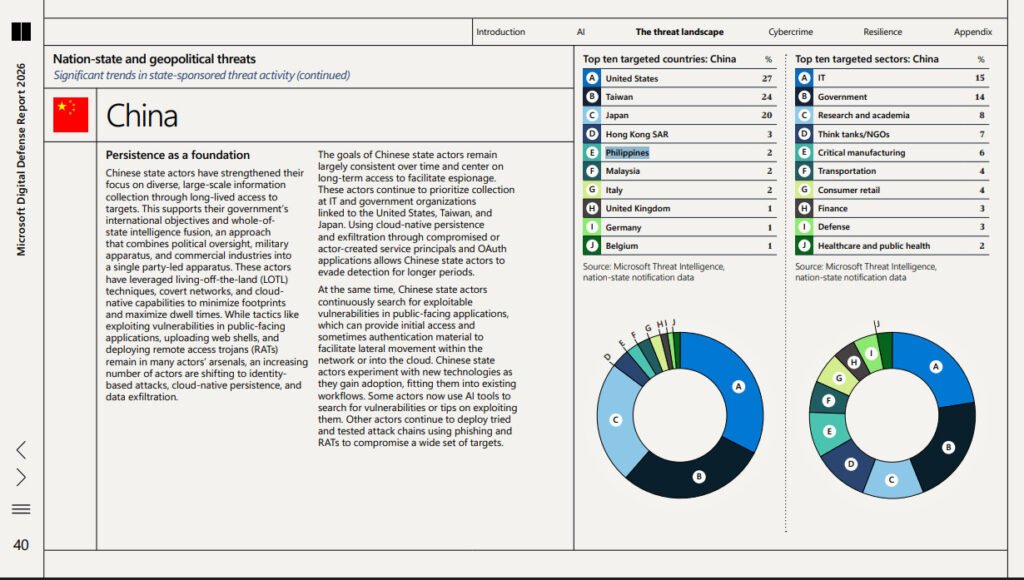Click letter A badge beside United States
Screen dimensions: 1024x580
(x=592, y=78)
